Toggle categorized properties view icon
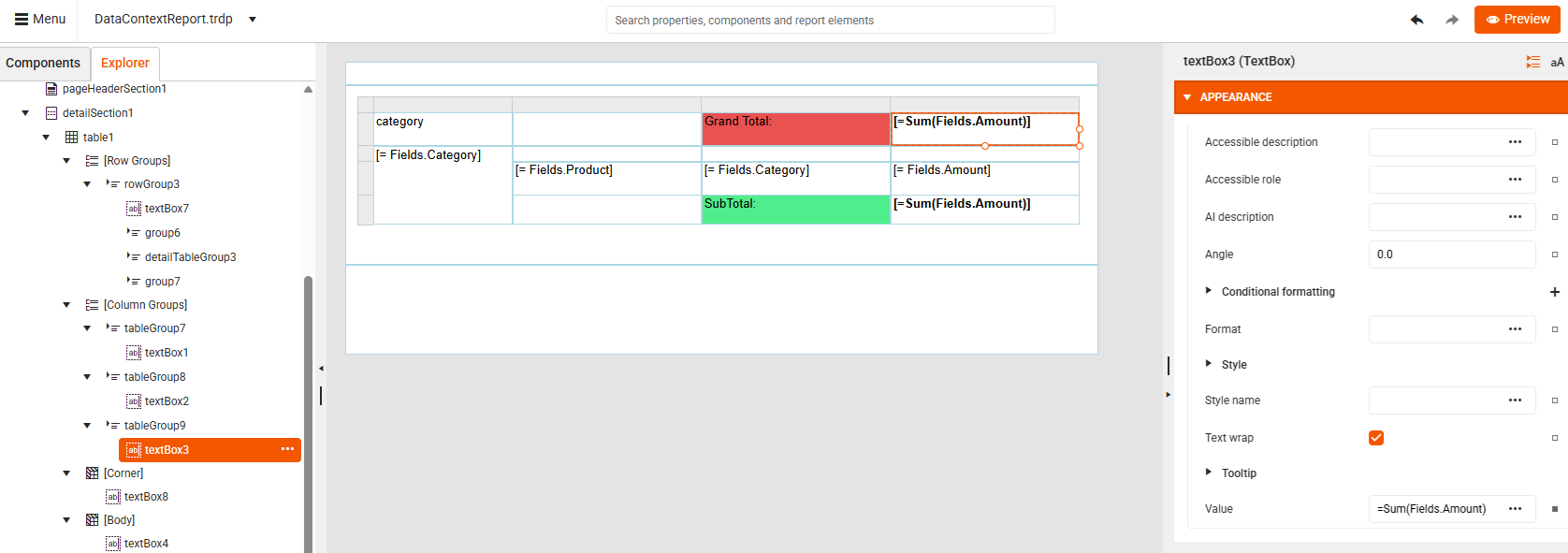 1532,62
